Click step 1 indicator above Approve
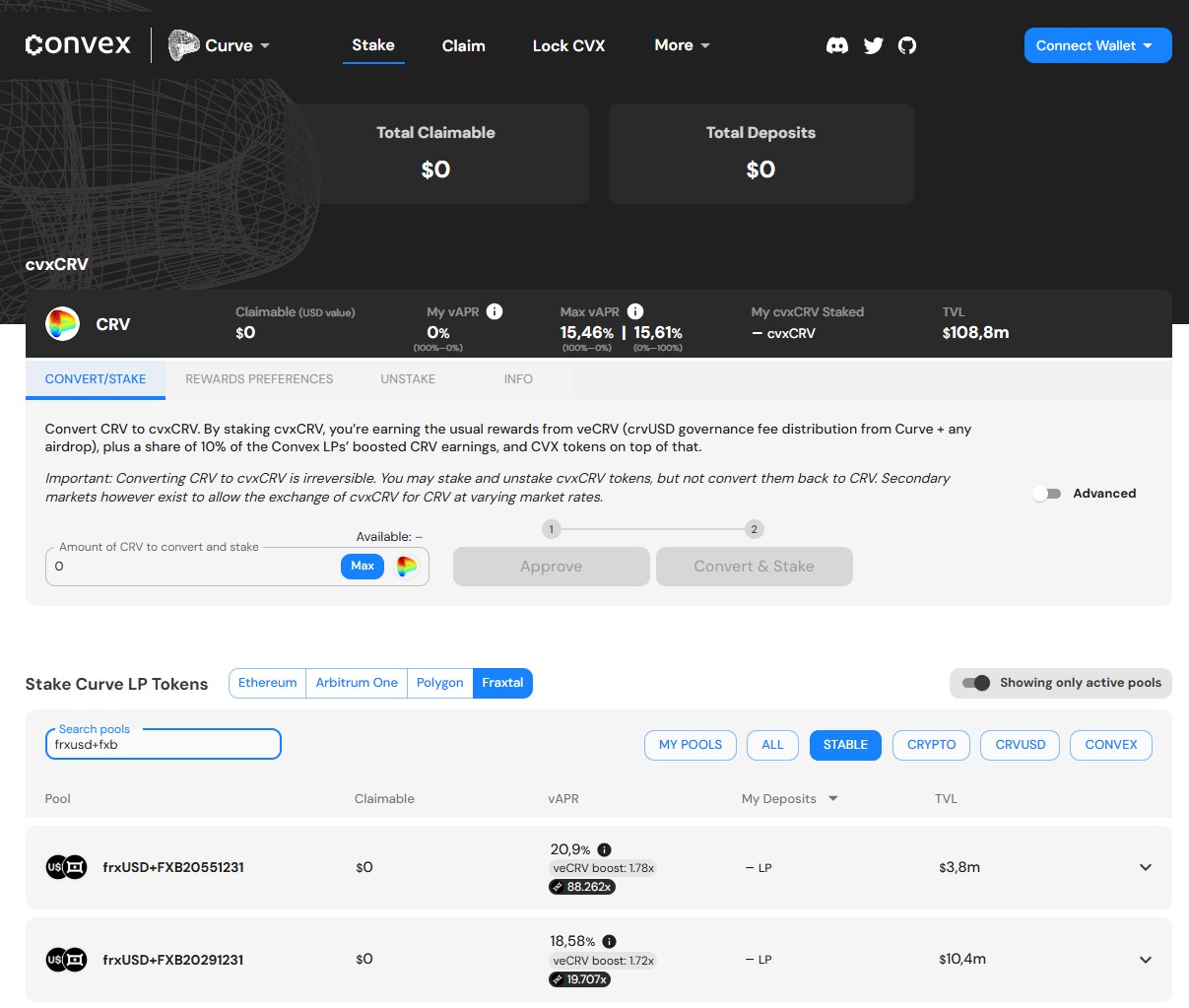Screen dimensions: 1189x1008 coord(552,529)
